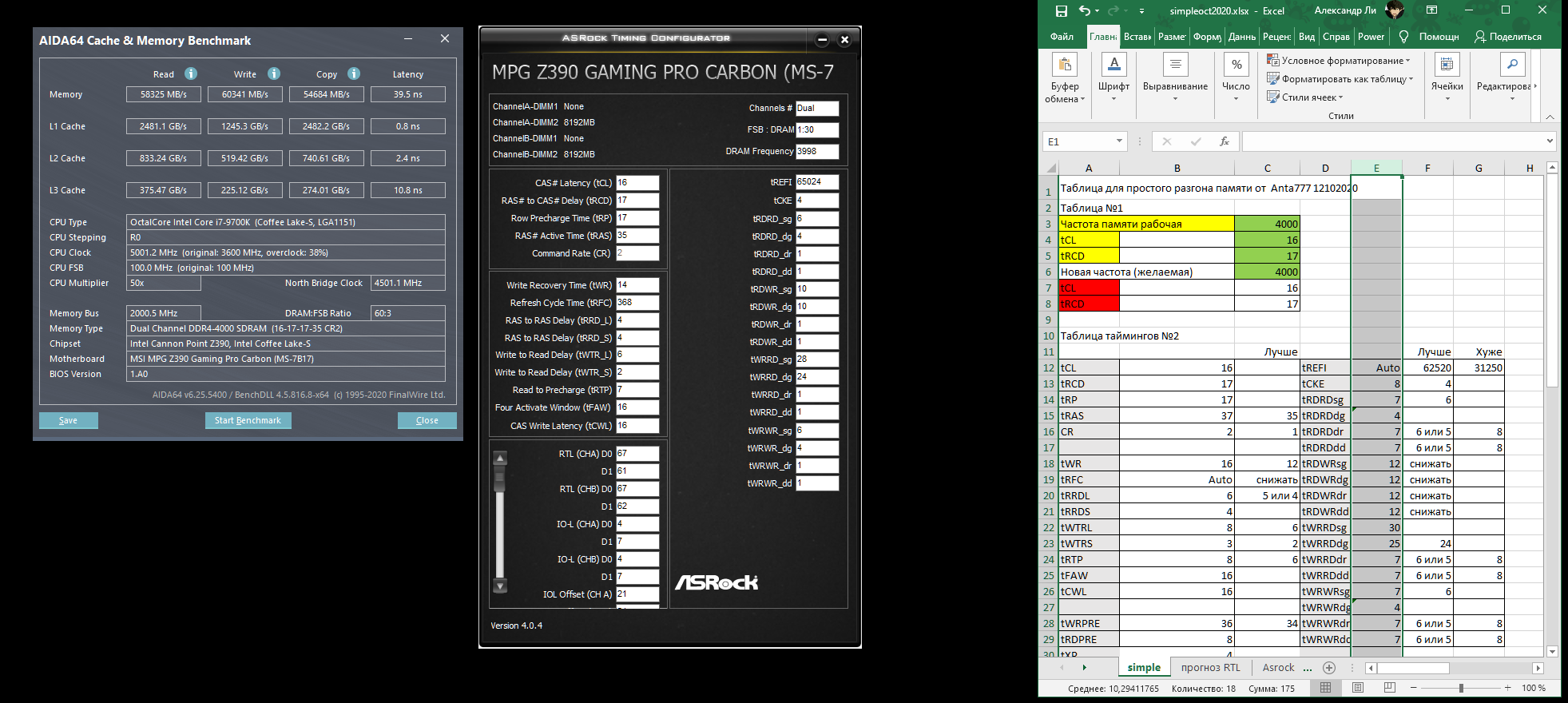
Task: Click the Excel horizontal scrollbar thumb
Action: tap(1414, 668)
